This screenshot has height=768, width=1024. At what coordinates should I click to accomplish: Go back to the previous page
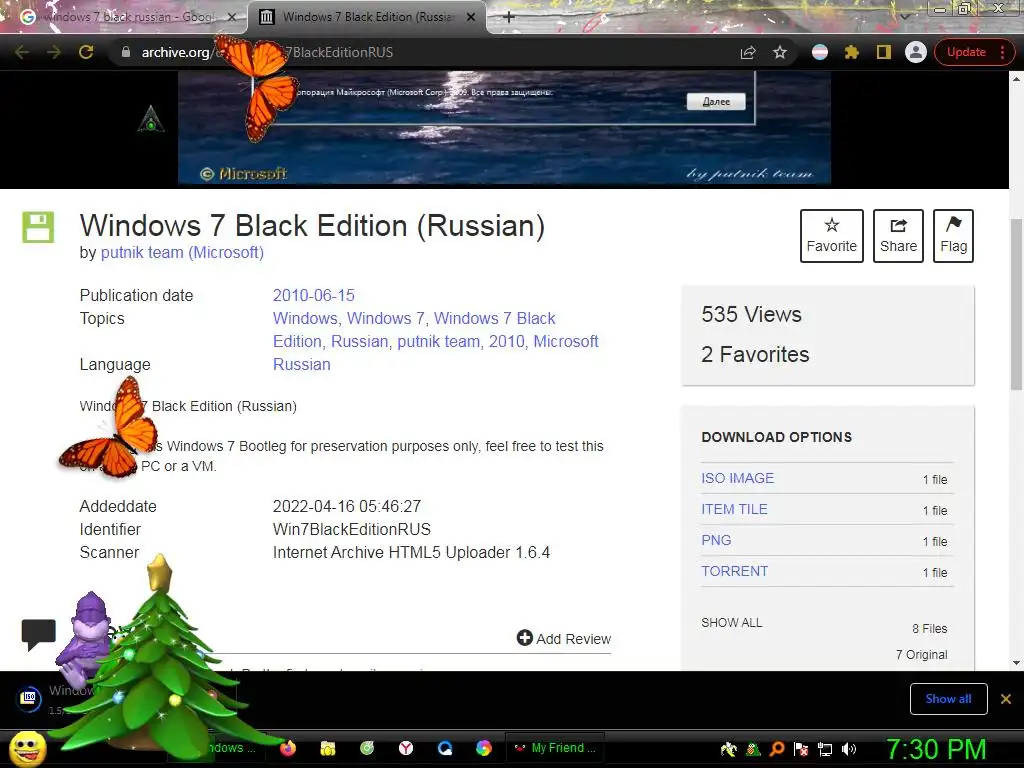[x=22, y=52]
